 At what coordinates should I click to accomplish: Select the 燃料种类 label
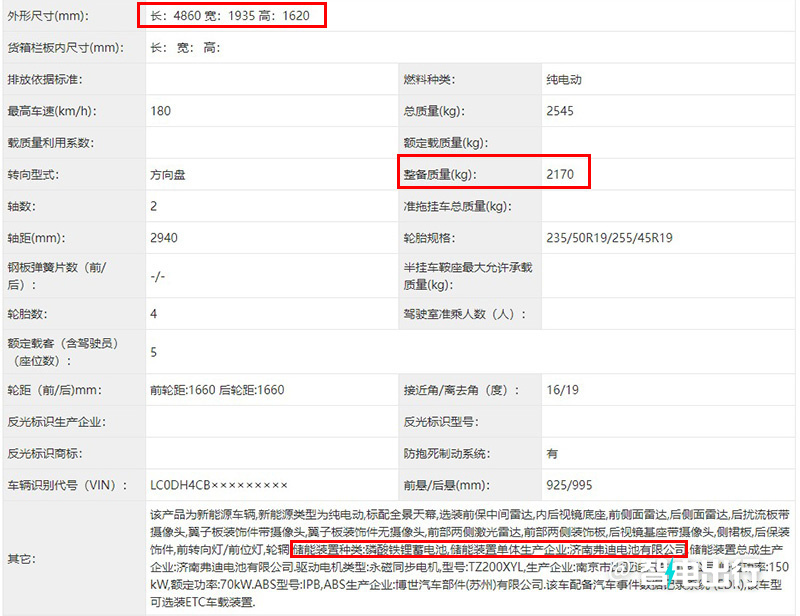[x=429, y=80]
